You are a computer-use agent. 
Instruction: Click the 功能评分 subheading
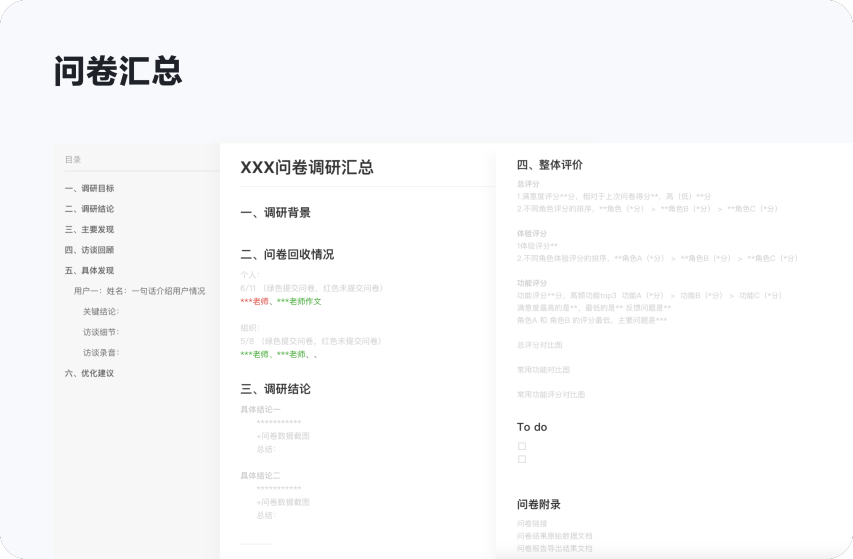click(x=532, y=283)
